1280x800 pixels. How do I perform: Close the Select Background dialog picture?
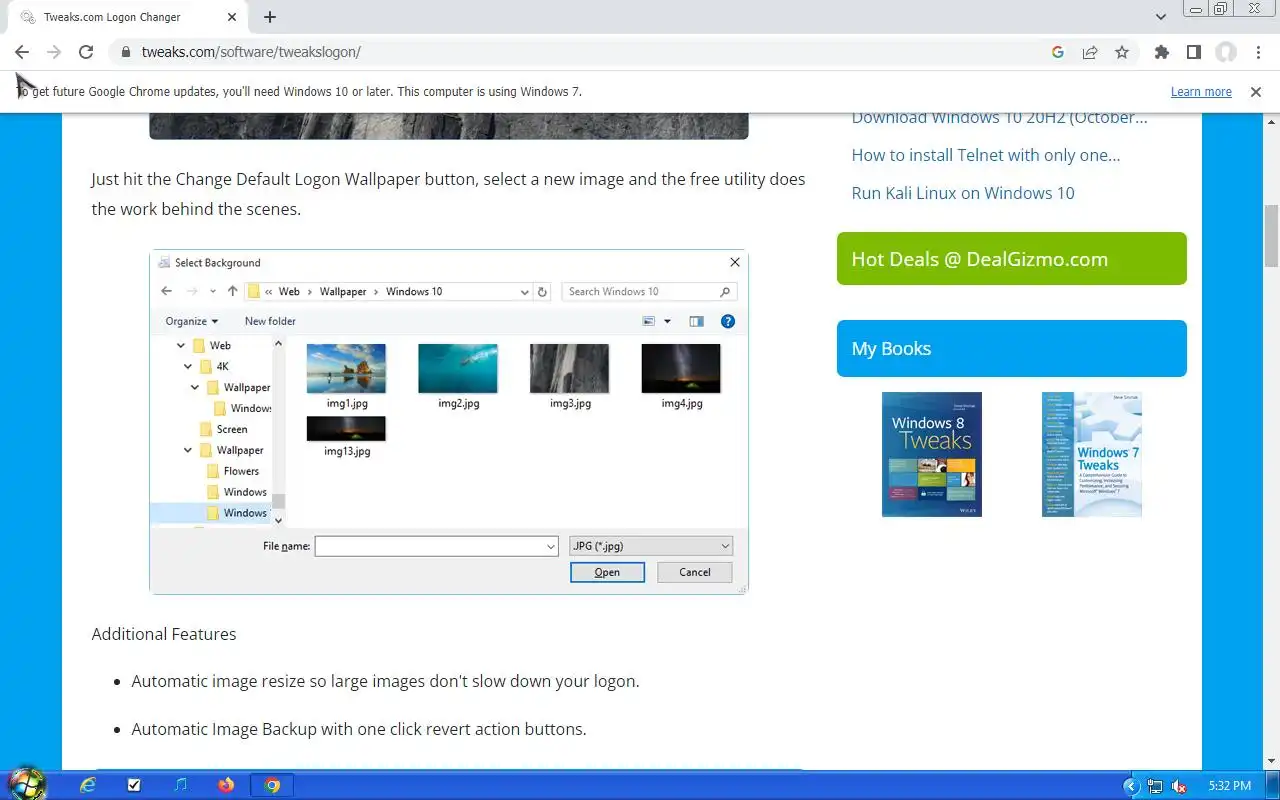pos(735,262)
